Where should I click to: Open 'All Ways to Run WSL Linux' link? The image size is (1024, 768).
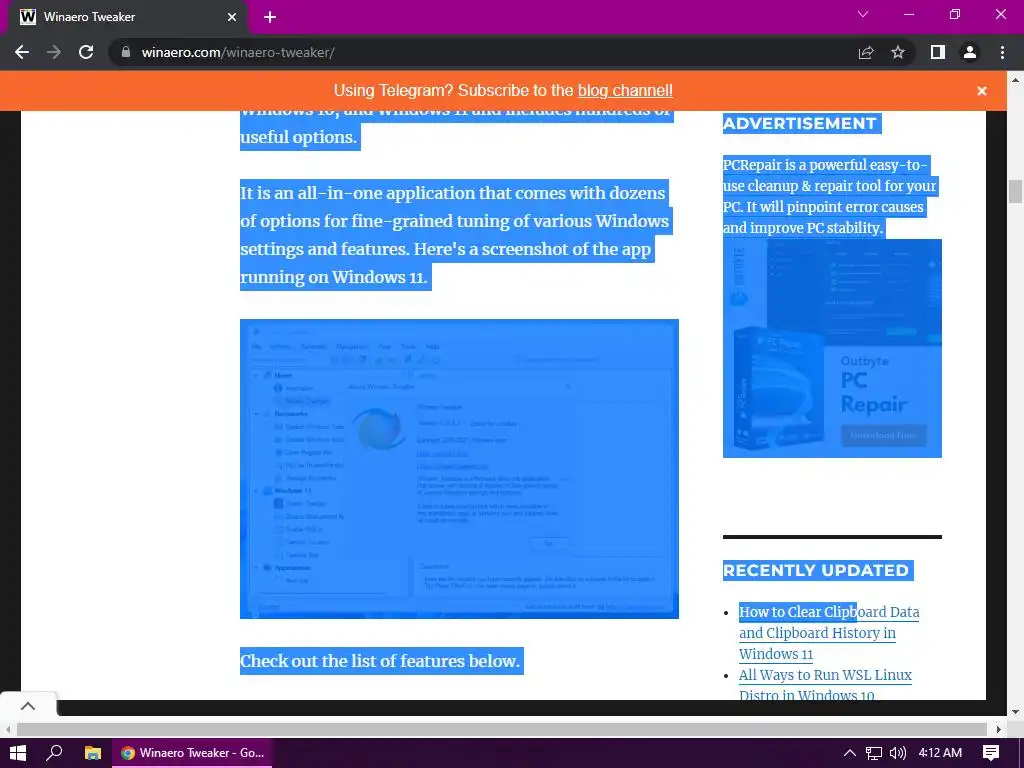tap(825, 684)
